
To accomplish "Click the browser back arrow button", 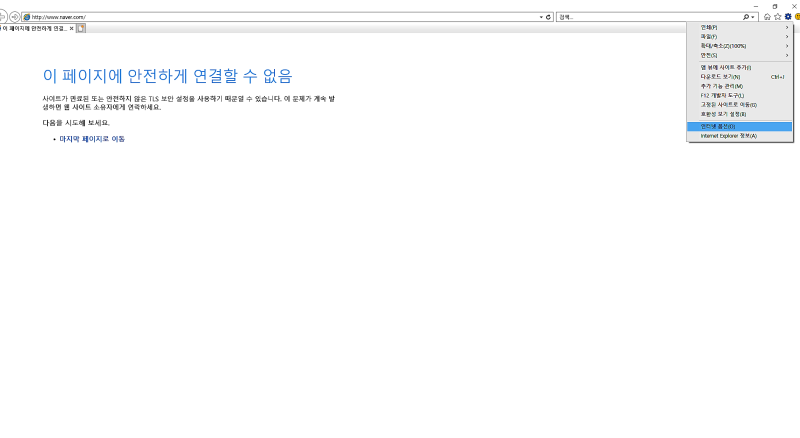I will pyautogui.click(x=3, y=17).
